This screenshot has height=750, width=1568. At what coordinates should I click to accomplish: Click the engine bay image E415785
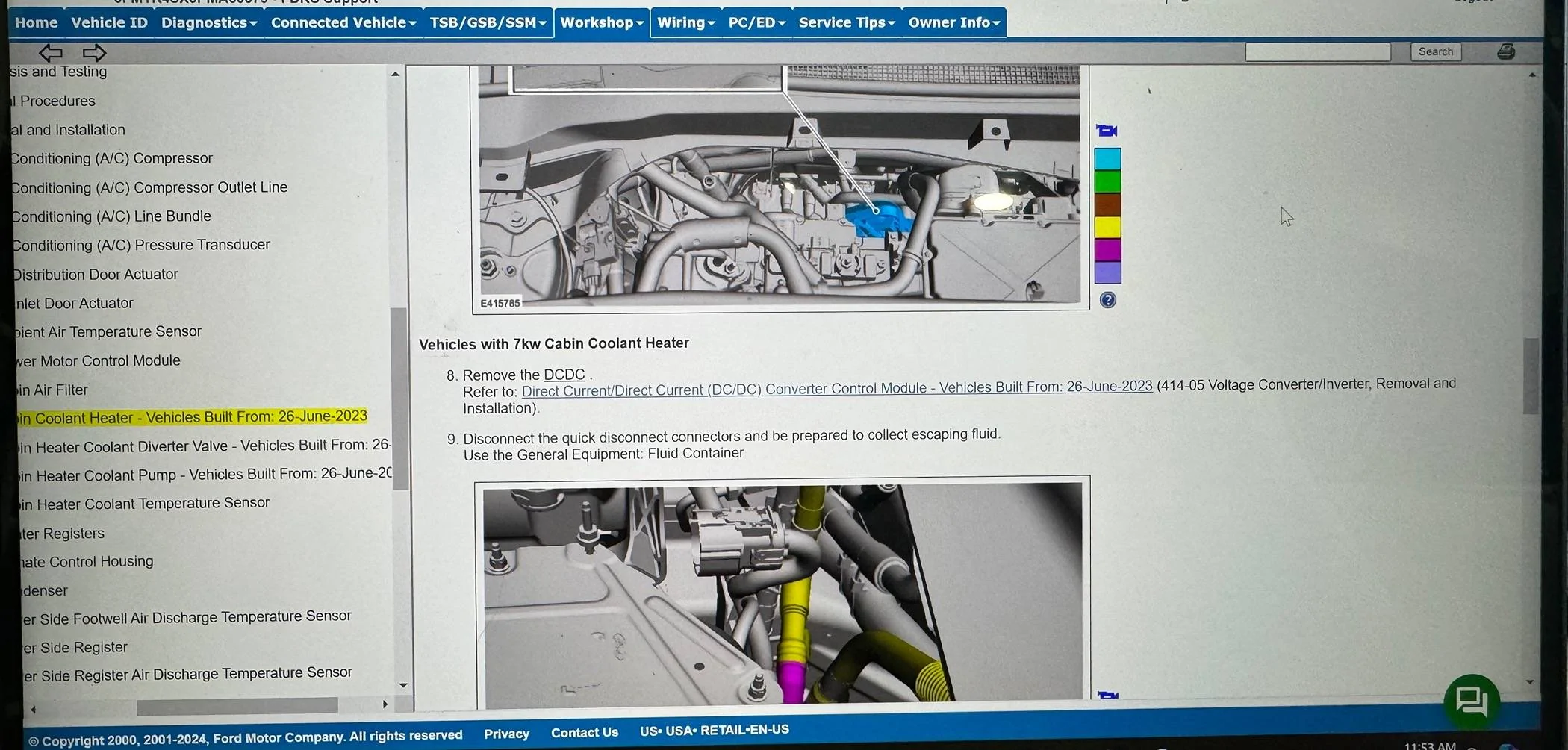tap(780, 186)
